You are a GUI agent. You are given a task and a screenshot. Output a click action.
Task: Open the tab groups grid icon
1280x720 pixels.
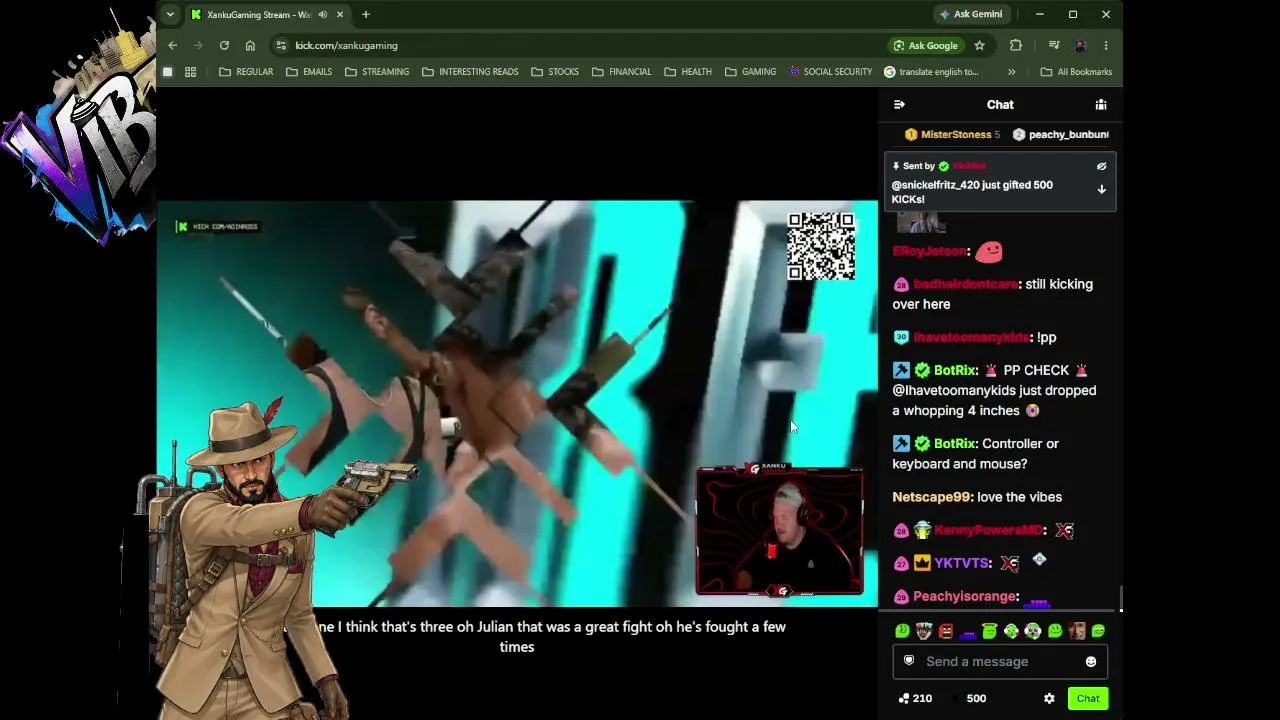[190, 72]
